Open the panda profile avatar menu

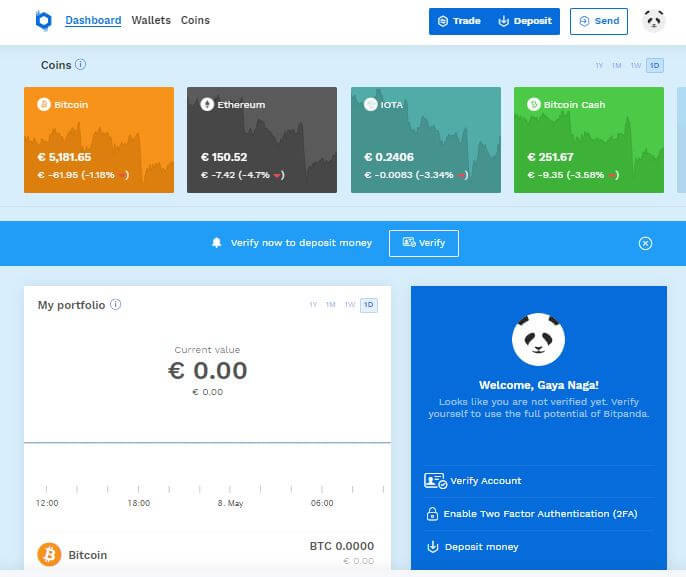click(x=654, y=21)
